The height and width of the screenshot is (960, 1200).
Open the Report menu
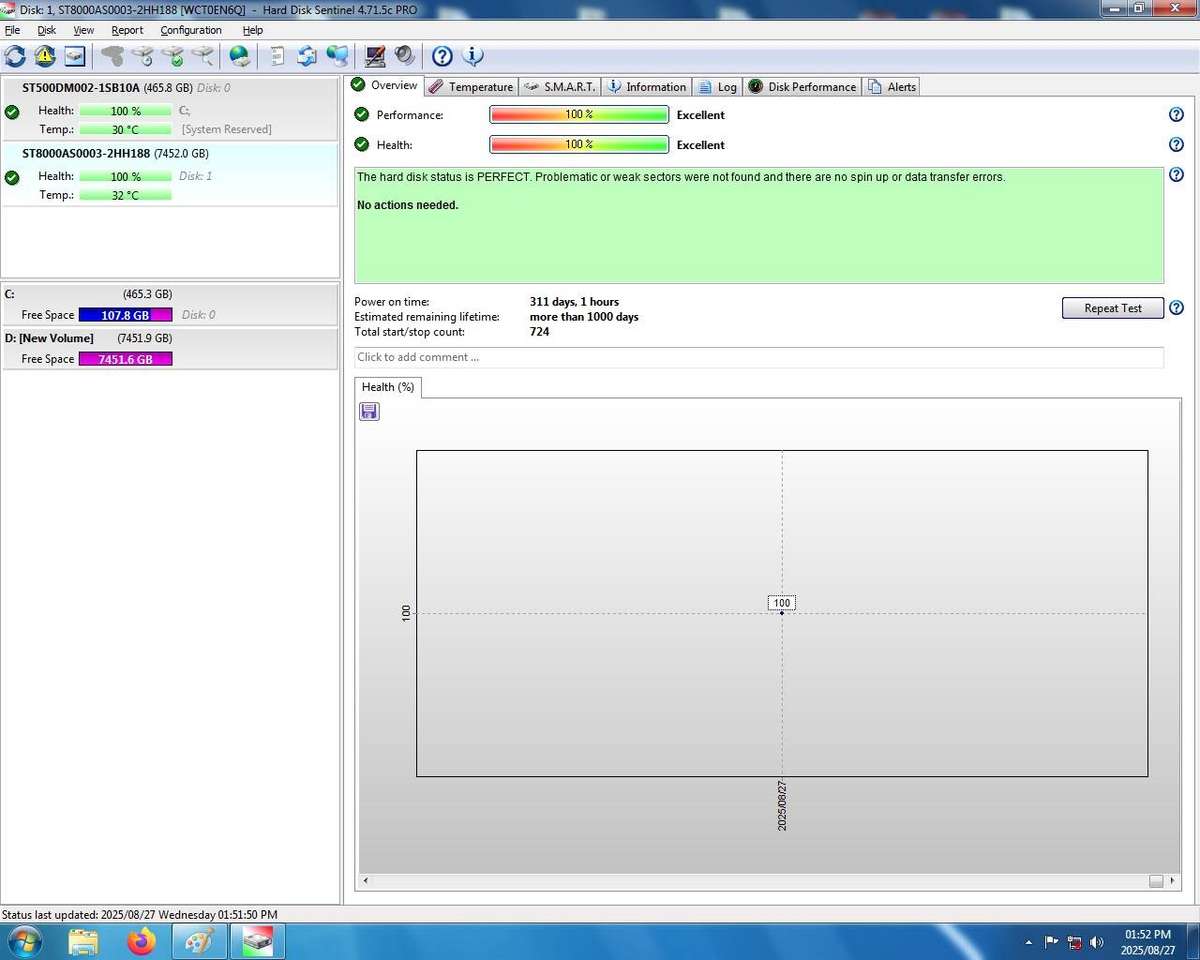pos(127,30)
